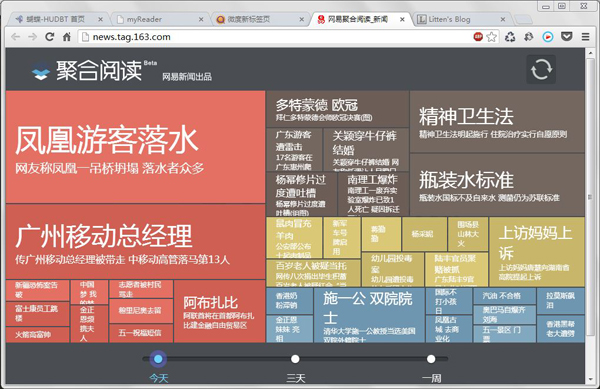Open the 多特蒙德 欧冠 news tile
This screenshot has width=600, height=389.
338,109
